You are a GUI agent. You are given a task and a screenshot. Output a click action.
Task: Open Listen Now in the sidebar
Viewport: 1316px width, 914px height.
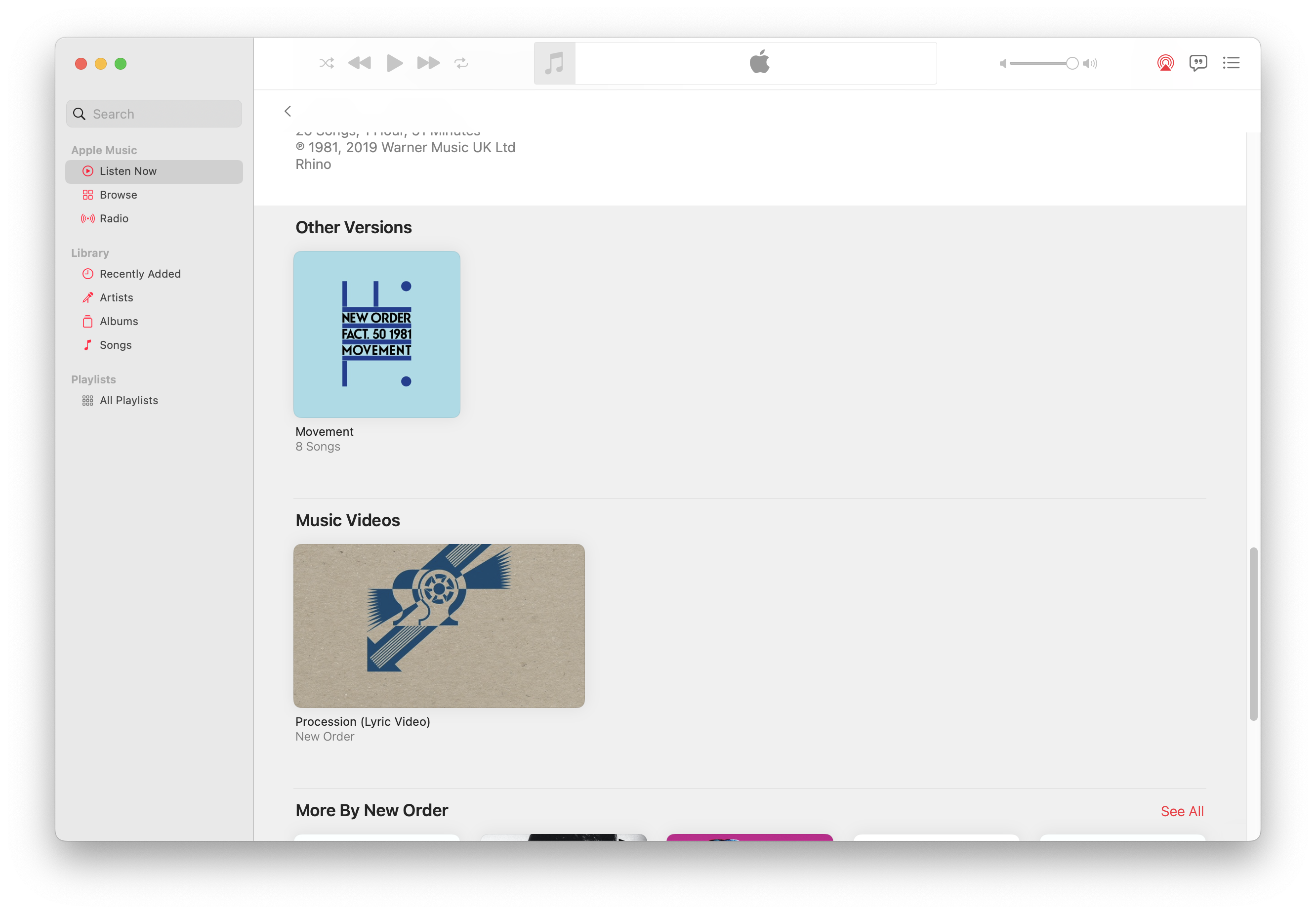pyautogui.click(x=154, y=171)
